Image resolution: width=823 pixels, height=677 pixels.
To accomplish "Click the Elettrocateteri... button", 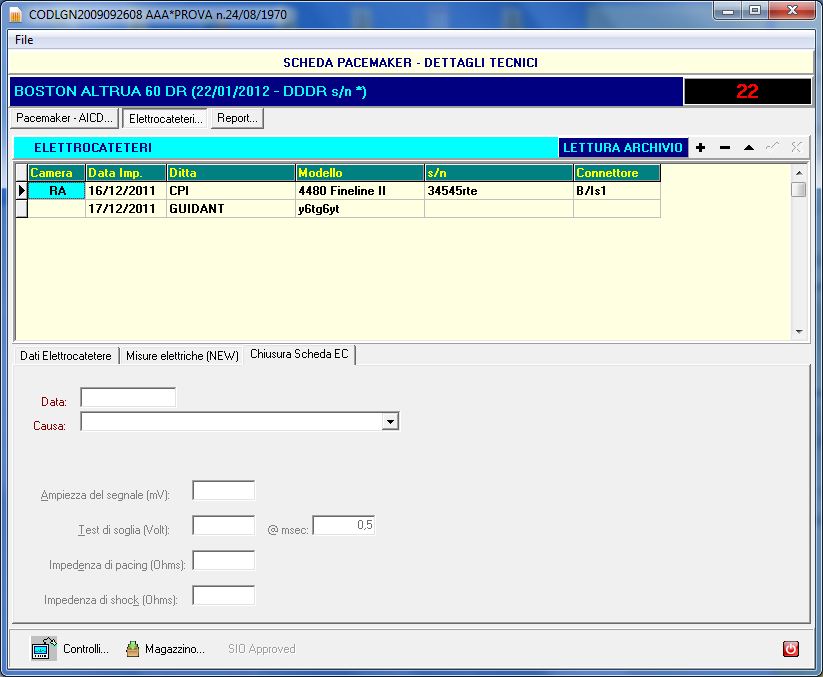I will click(165, 119).
